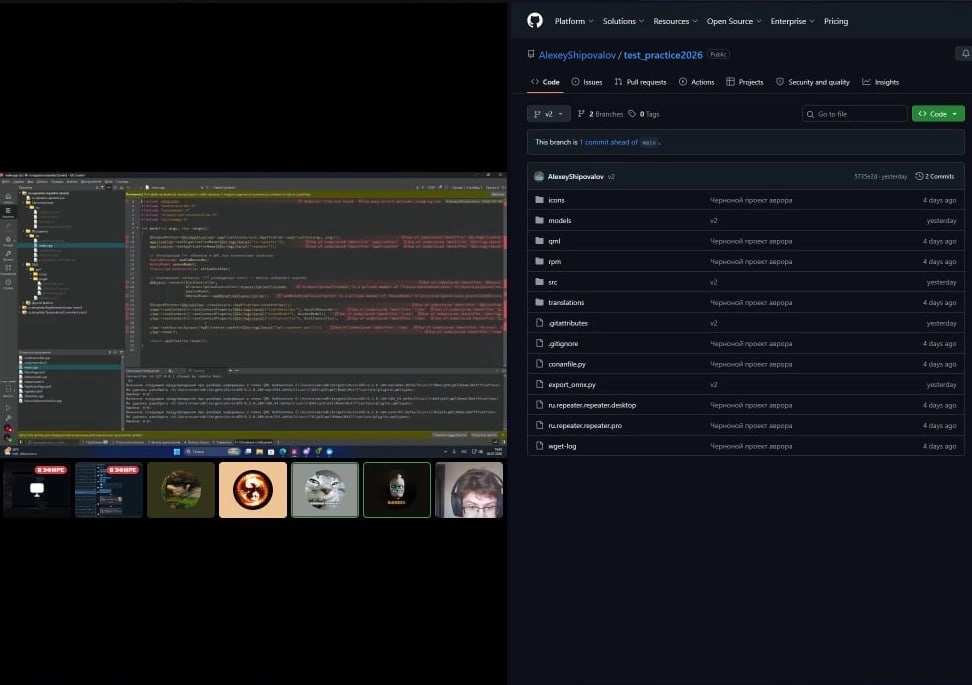Viewport: 972px width, 685px height.
Task: Click the folder icon of models row
Action: pyautogui.click(x=539, y=220)
